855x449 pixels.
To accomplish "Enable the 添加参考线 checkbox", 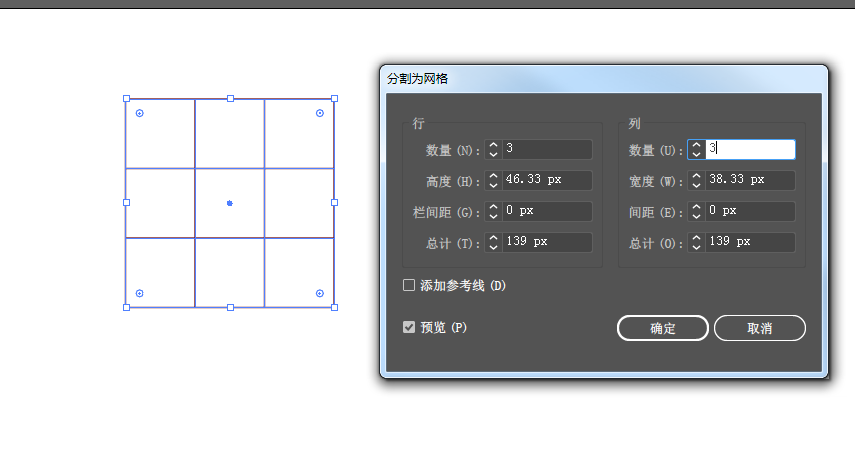I will [408, 285].
